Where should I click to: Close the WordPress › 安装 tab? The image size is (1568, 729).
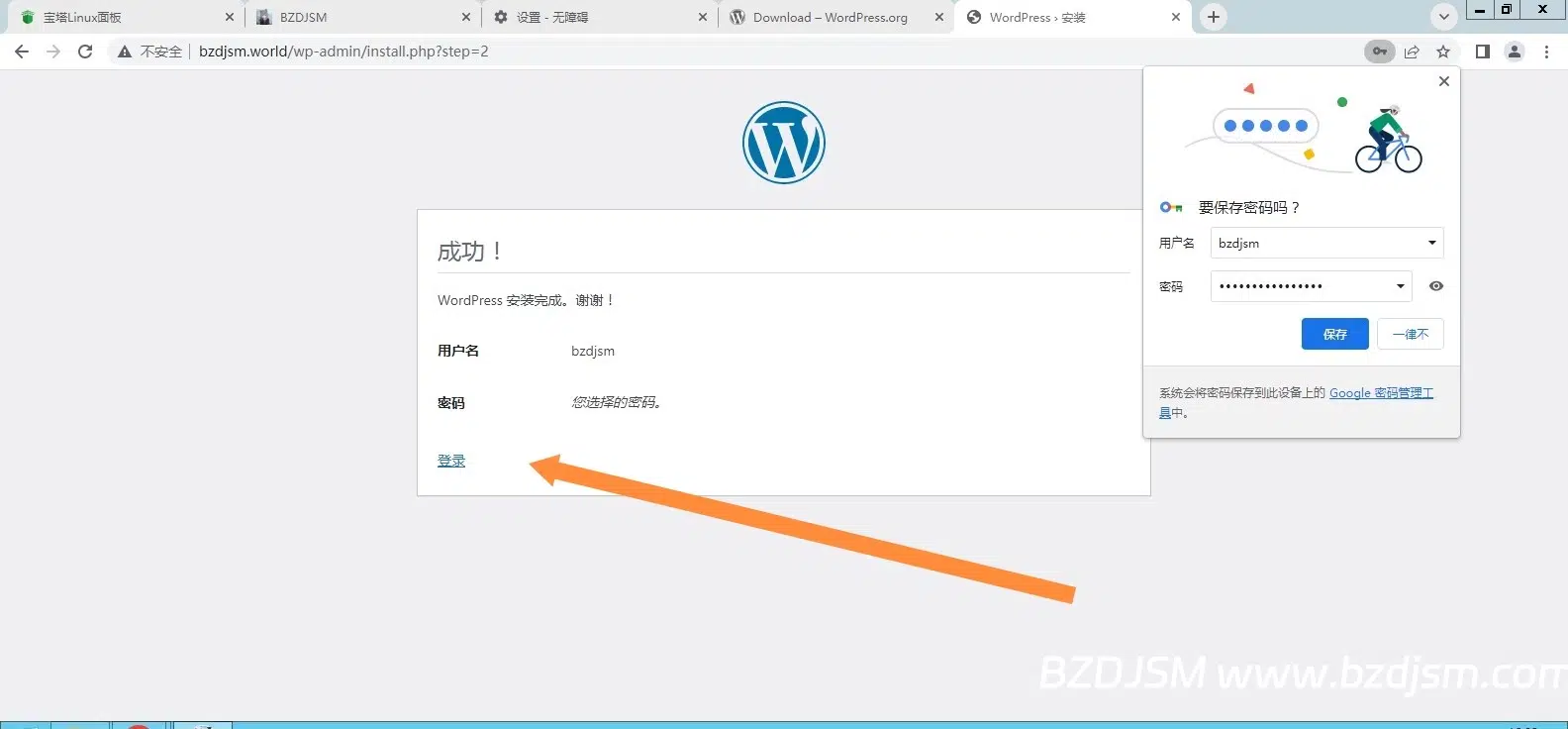coord(1176,17)
